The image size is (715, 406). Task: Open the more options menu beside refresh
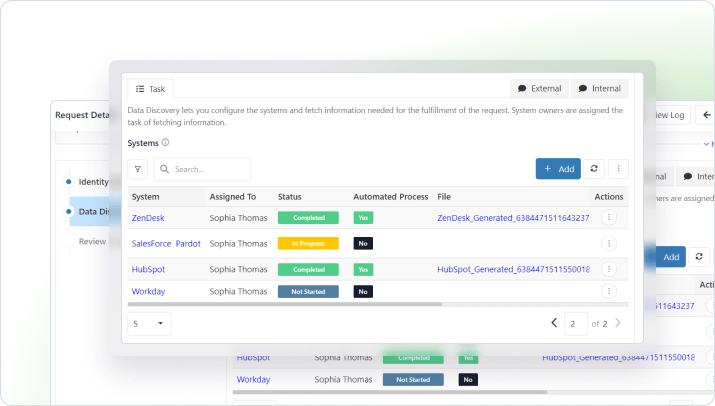pos(618,168)
